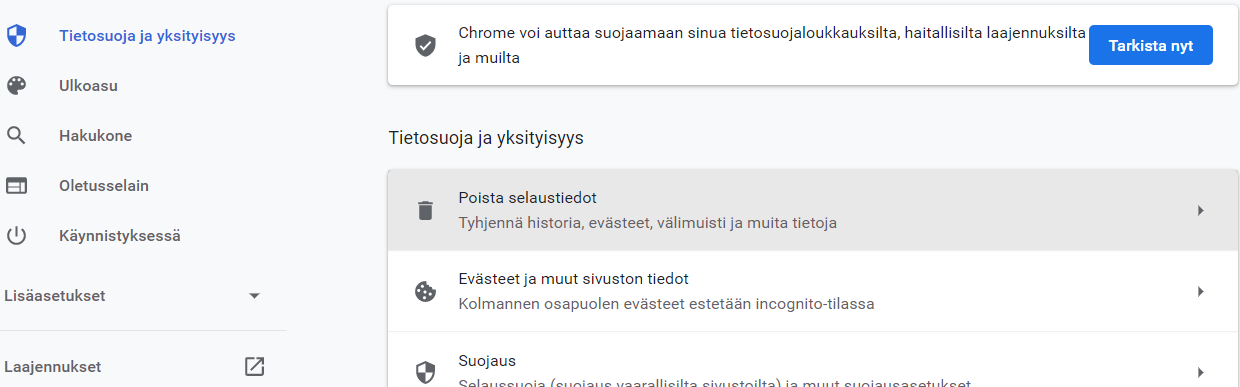1240x387 pixels.
Task: Click the Tarkista nyt button
Action: coord(1150,46)
